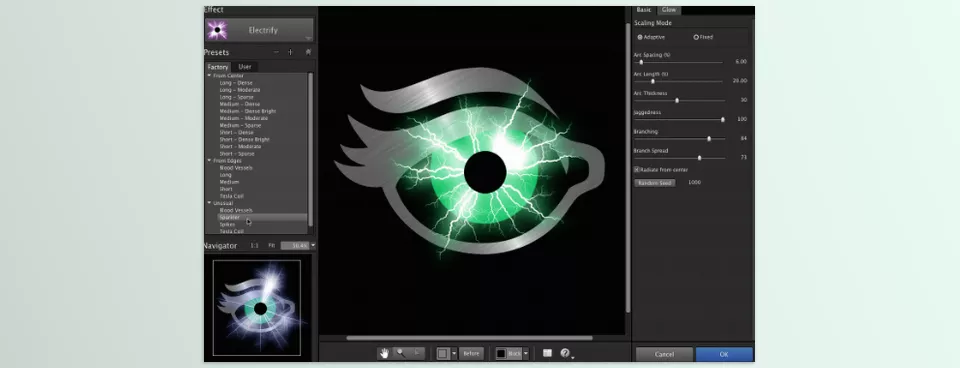Click the presets list vertical scrollbar
960x368 pixels.
click(x=310, y=149)
